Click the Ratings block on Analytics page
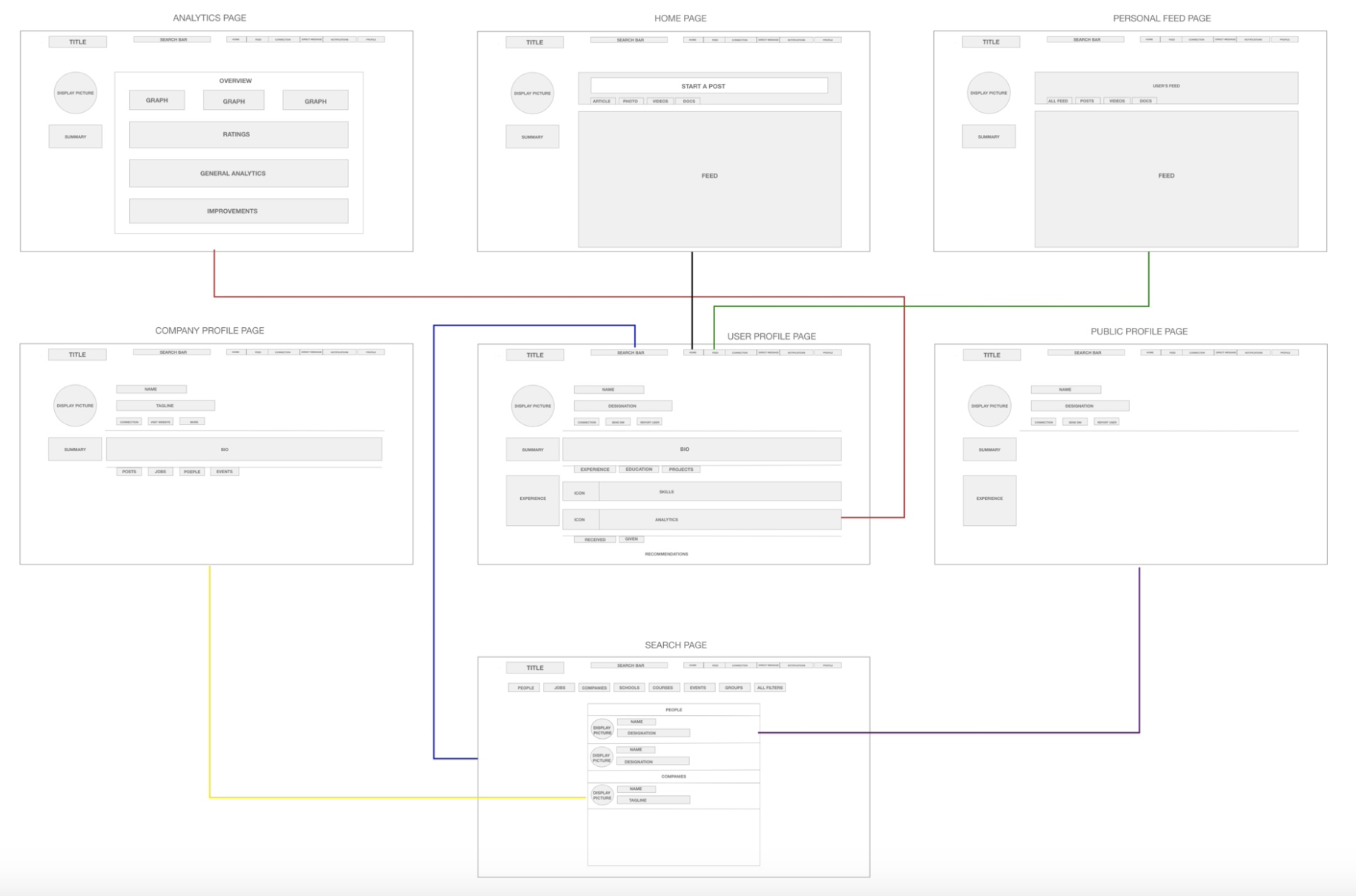The height and width of the screenshot is (896, 1356). pyautogui.click(x=238, y=134)
